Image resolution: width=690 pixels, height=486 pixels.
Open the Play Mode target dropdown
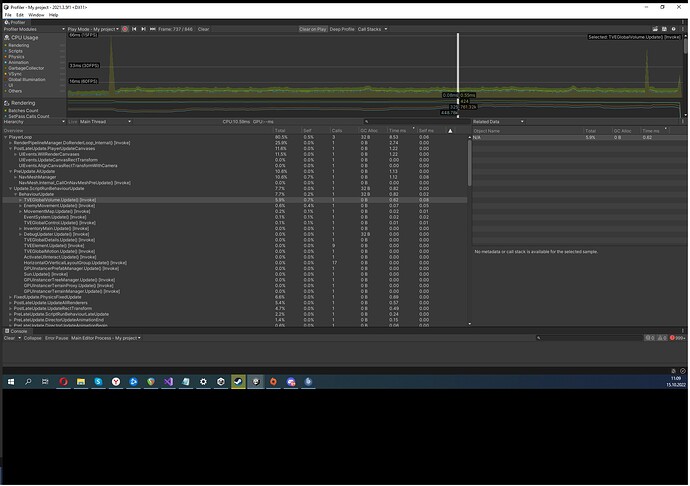coord(93,29)
